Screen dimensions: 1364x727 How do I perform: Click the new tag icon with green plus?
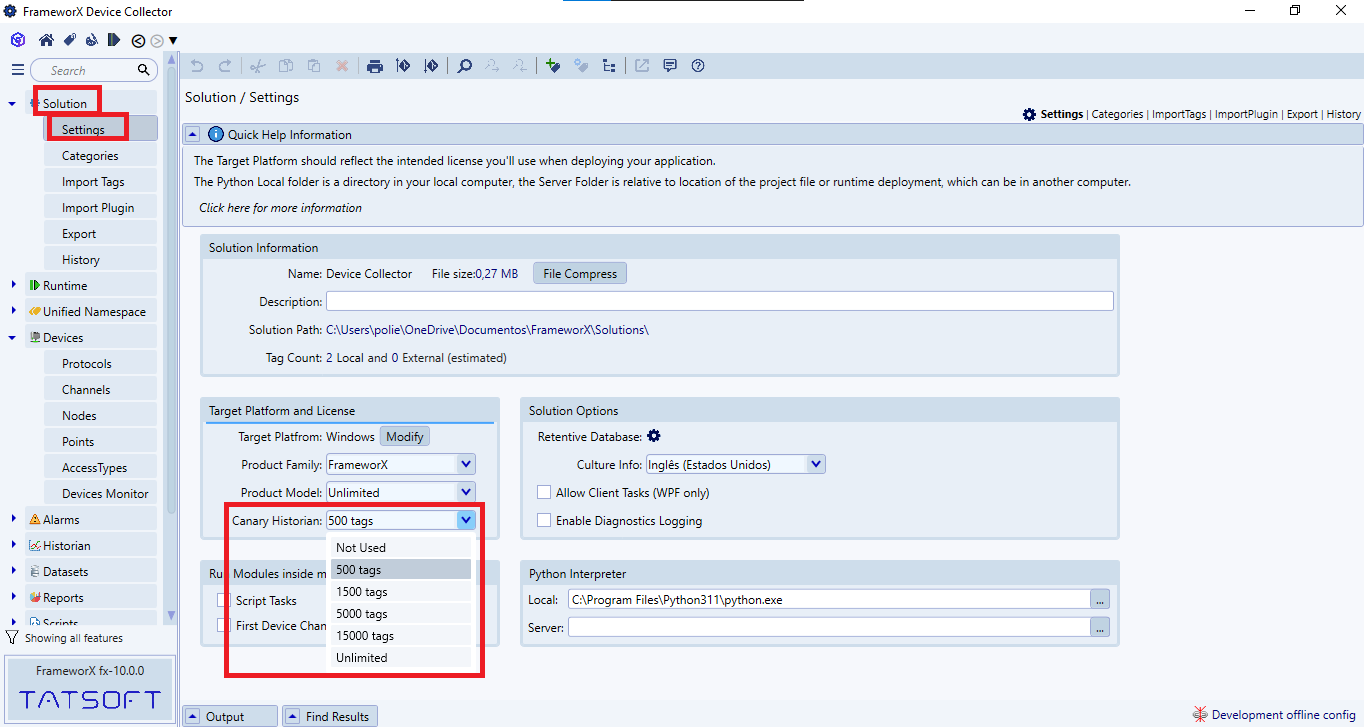[553, 66]
